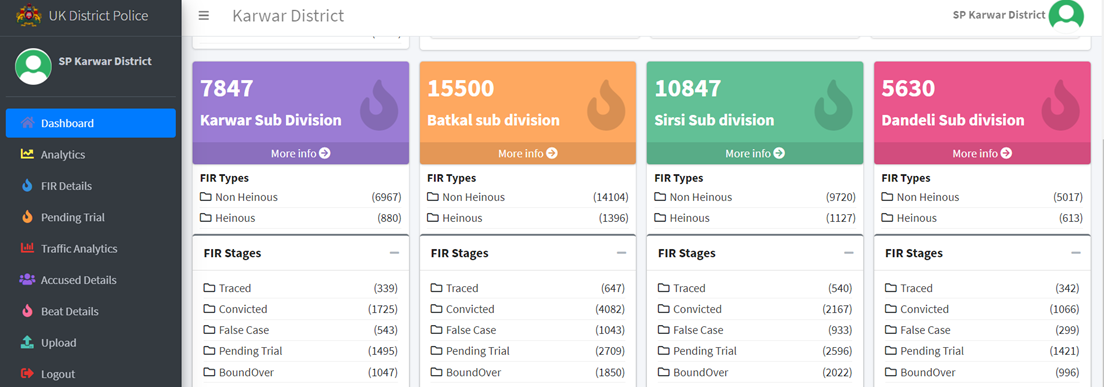Click the Upload icon in sidebar
This screenshot has height=390, width=1104.
pyautogui.click(x=27, y=342)
